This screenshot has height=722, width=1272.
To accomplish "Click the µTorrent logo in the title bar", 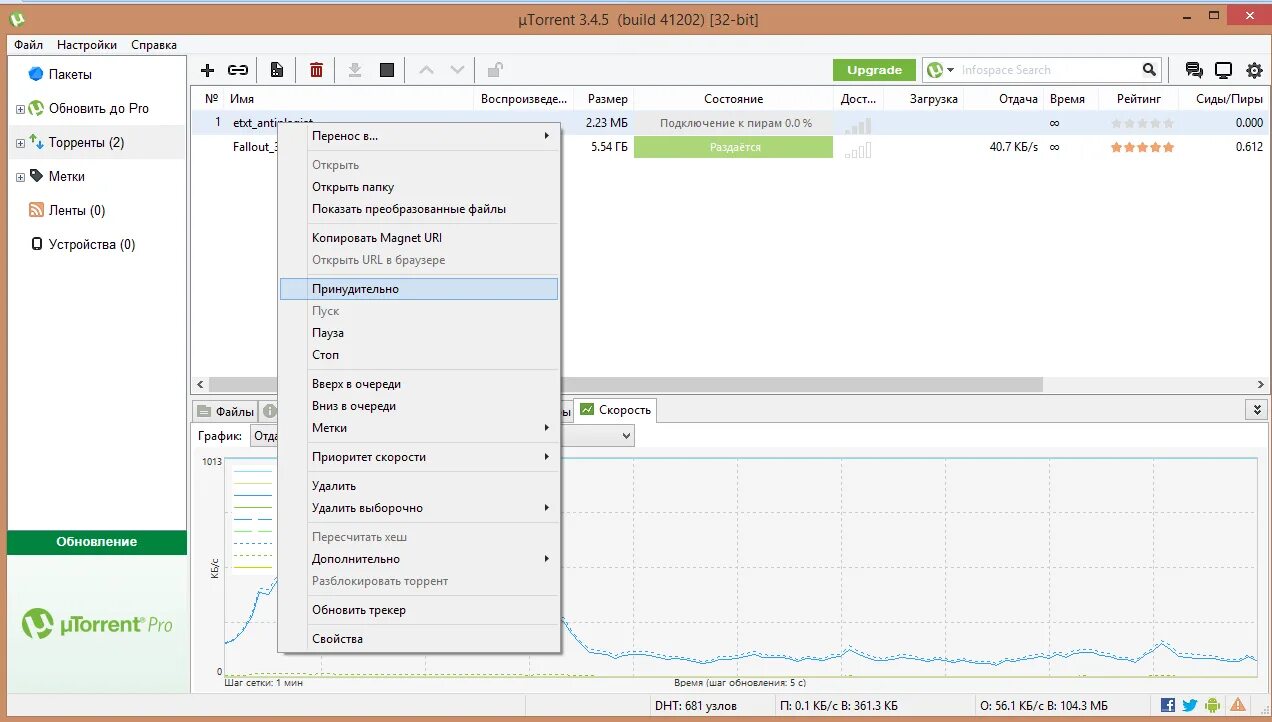I will [x=17, y=18].
